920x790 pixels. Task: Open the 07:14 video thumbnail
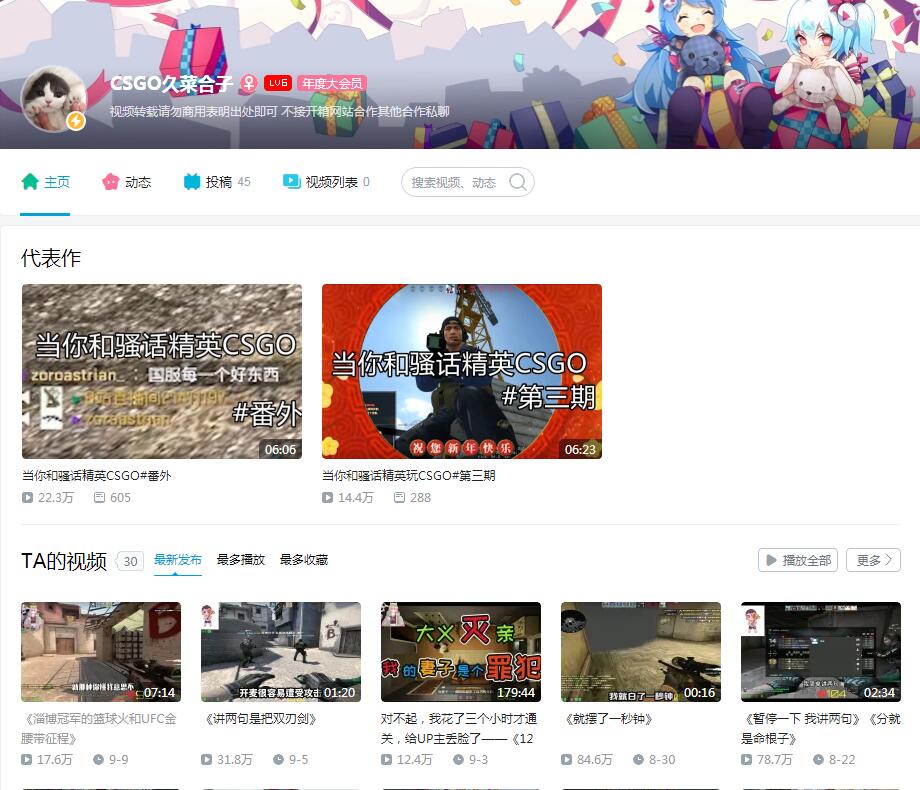click(x=101, y=652)
